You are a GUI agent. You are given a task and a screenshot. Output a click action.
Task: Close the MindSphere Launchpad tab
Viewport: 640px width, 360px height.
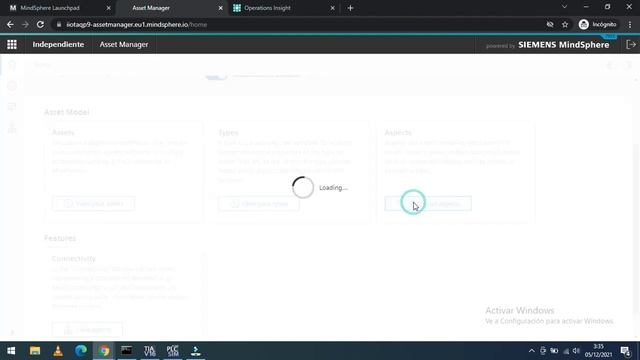(108, 8)
